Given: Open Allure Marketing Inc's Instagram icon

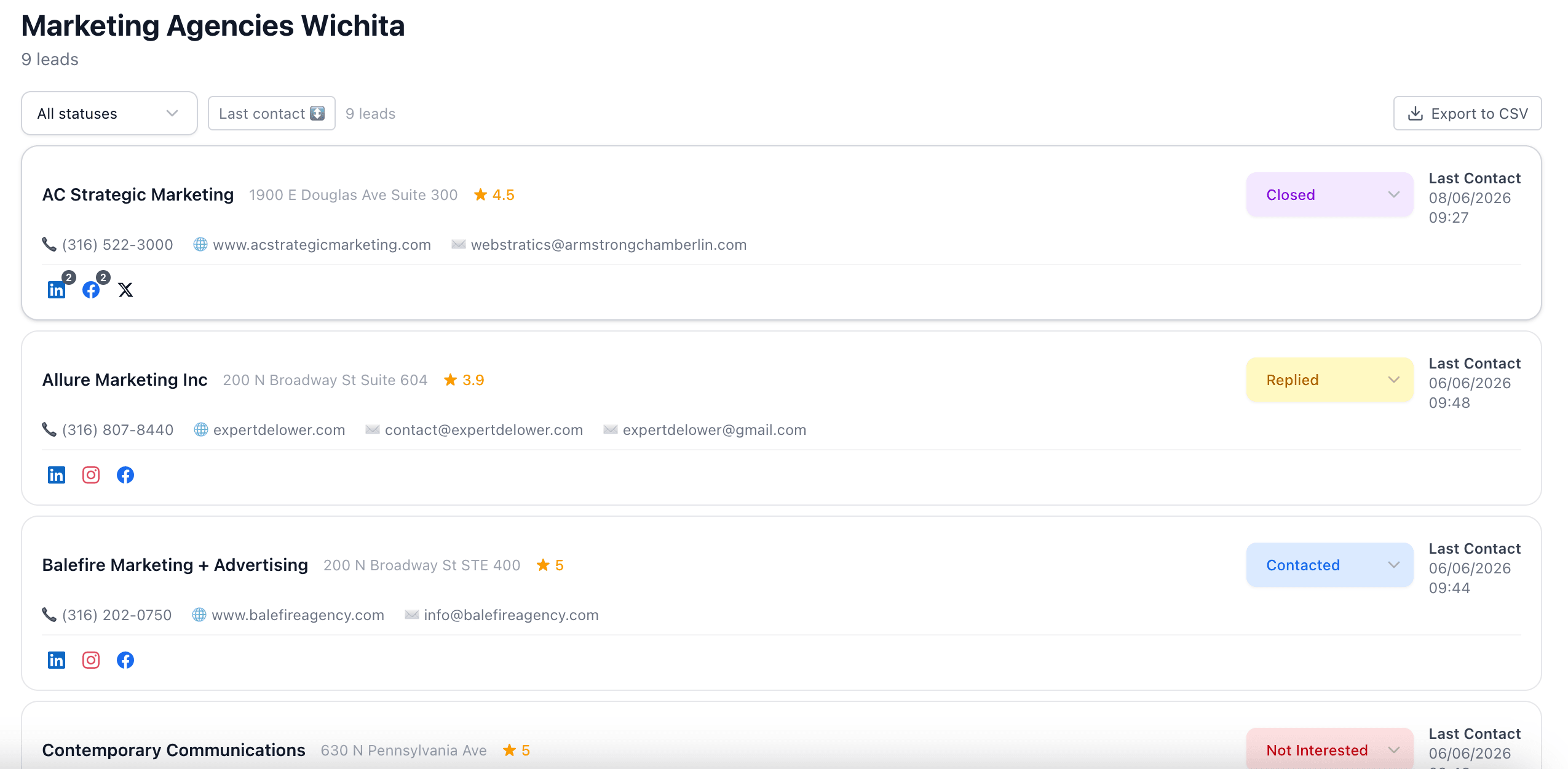Looking at the screenshot, I should click(x=91, y=475).
